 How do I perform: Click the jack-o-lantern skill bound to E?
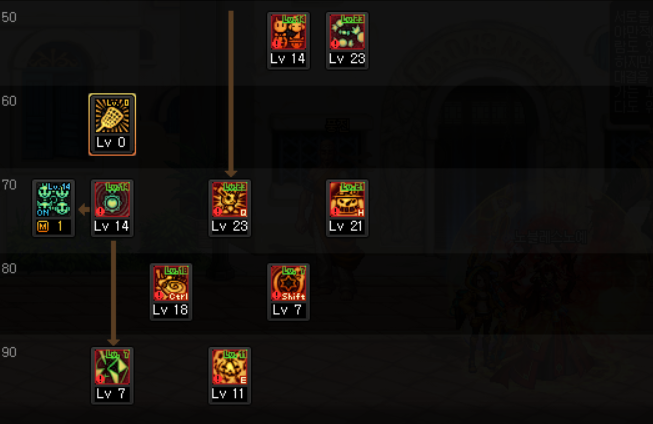tap(229, 367)
